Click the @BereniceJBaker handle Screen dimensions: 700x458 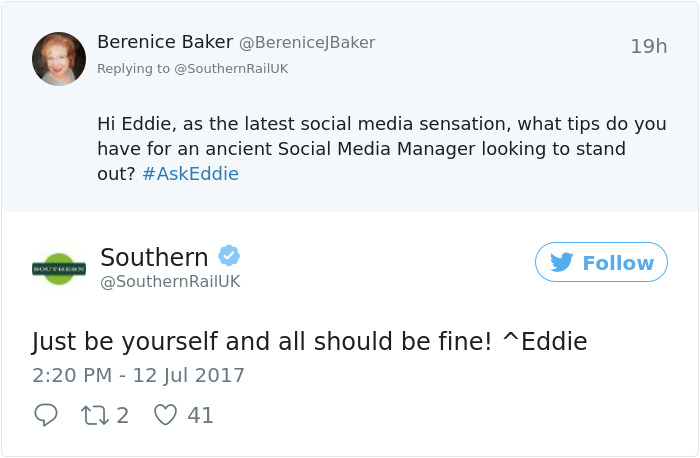(307, 43)
